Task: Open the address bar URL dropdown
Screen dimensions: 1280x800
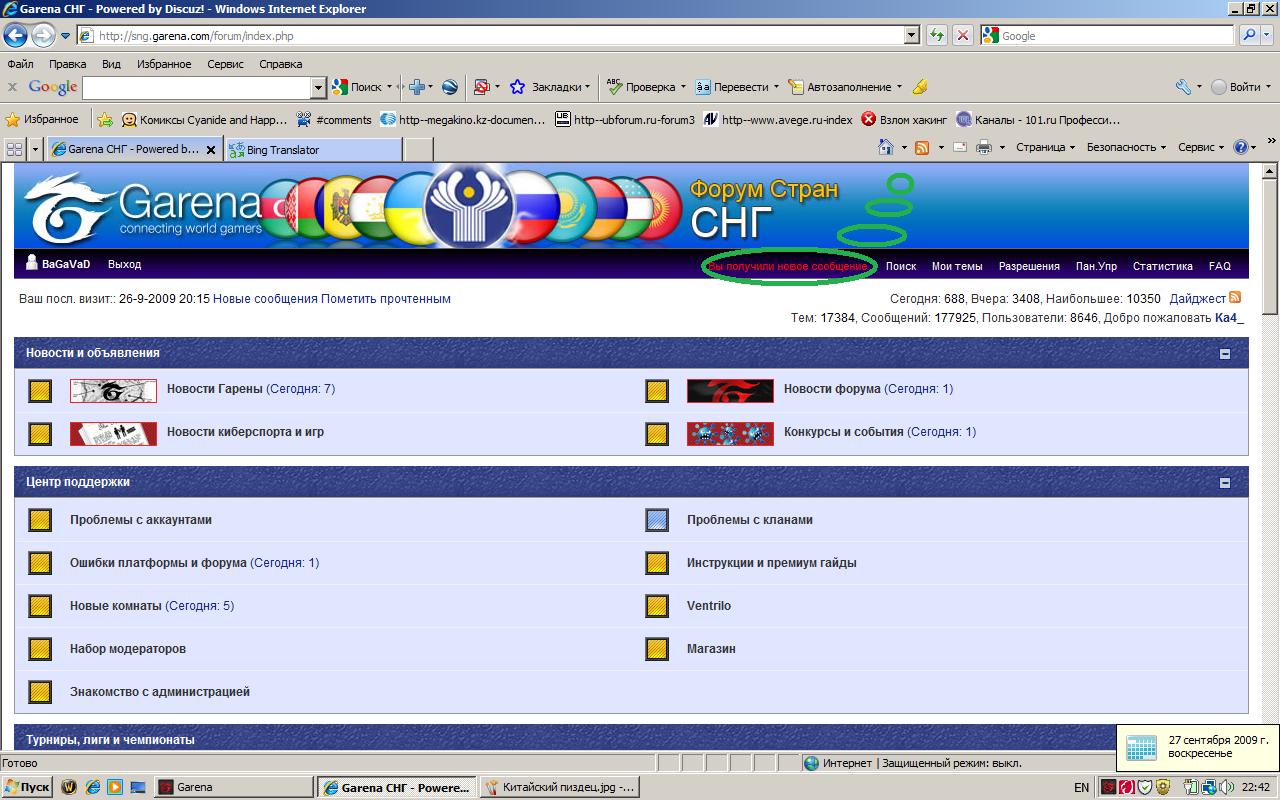Action: [911, 36]
